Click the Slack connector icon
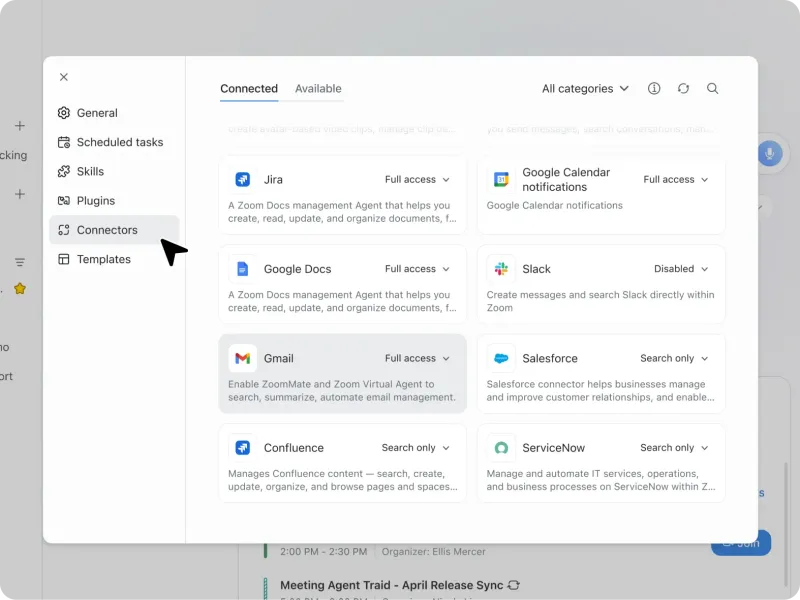This screenshot has height=600, width=800. coord(501,269)
